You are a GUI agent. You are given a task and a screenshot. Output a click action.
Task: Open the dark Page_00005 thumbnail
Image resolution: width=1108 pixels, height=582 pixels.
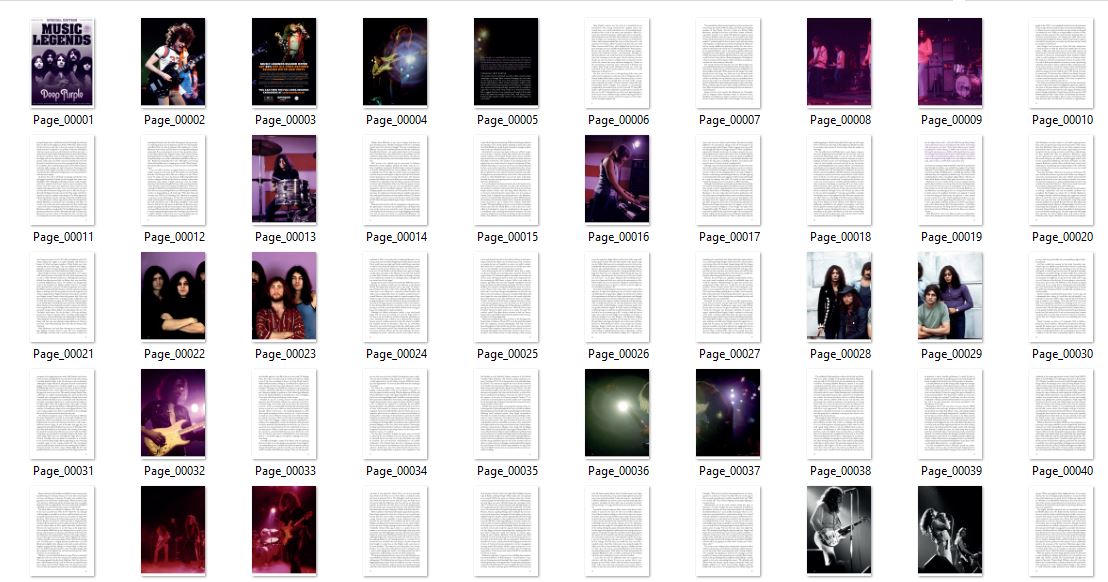(506, 62)
